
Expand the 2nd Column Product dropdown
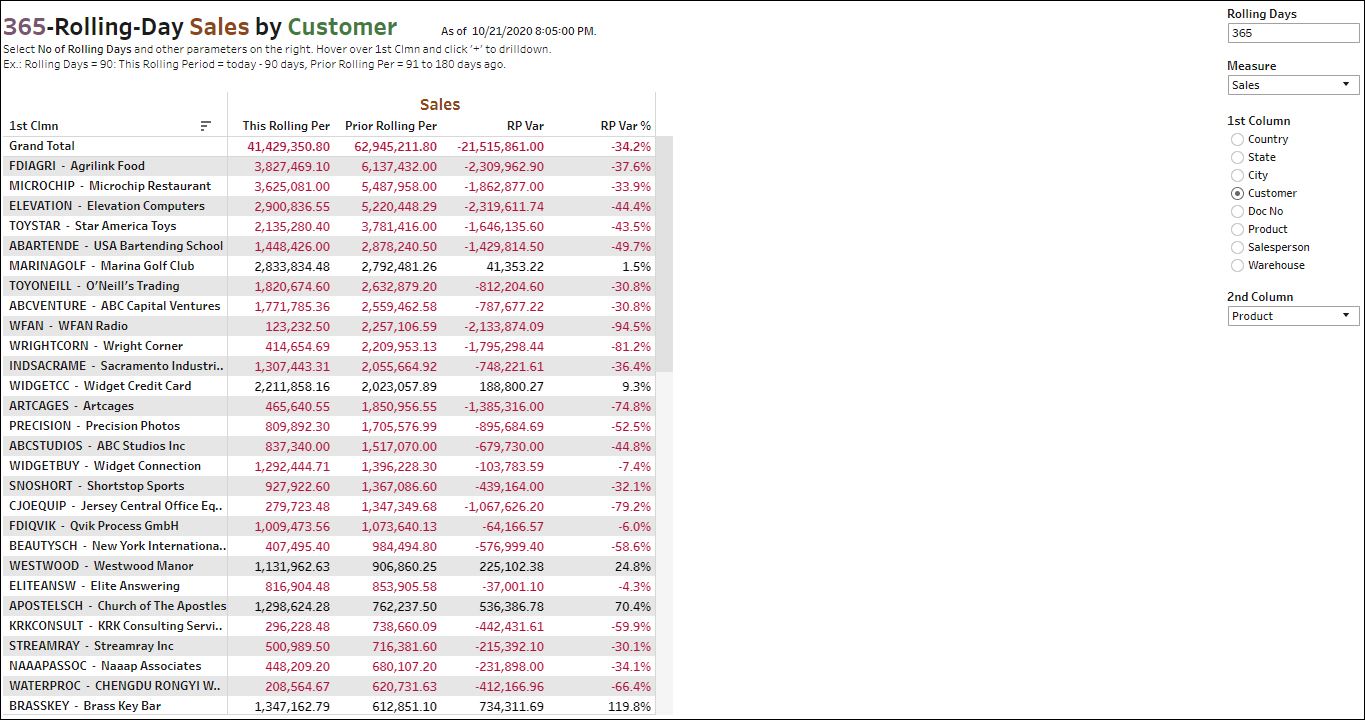(x=1292, y=316)
